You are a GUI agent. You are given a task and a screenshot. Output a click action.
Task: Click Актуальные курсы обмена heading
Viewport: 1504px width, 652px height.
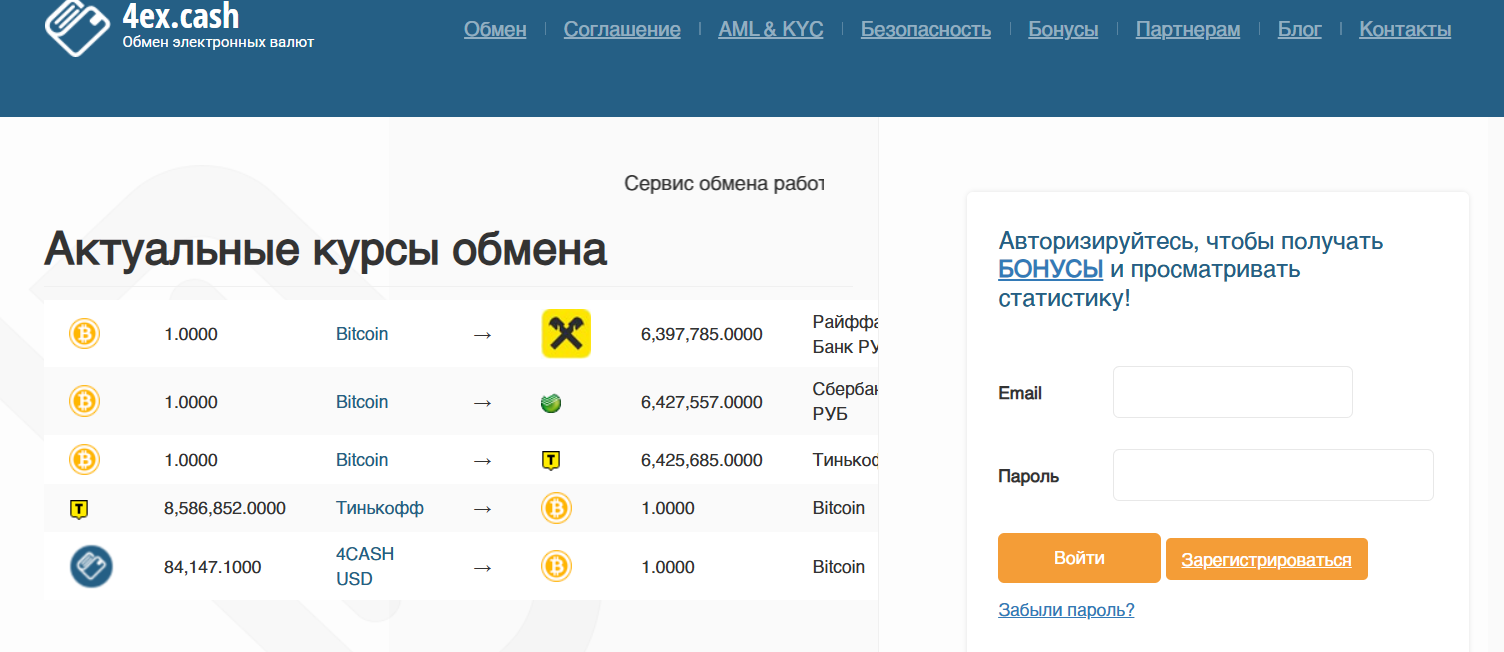coord(325,250)
